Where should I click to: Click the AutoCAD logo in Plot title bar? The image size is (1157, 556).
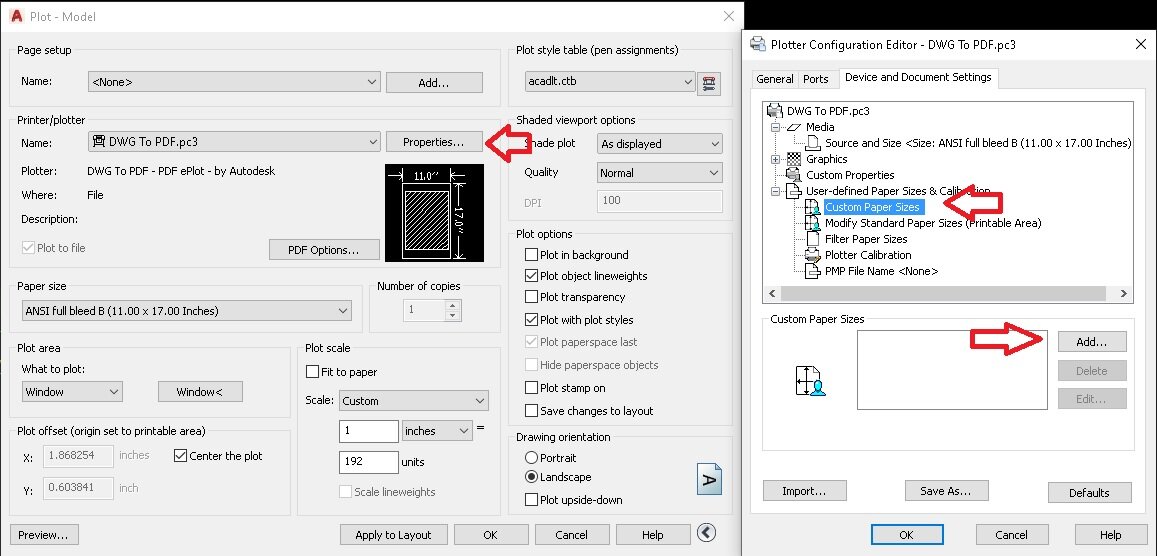[17, 16]
